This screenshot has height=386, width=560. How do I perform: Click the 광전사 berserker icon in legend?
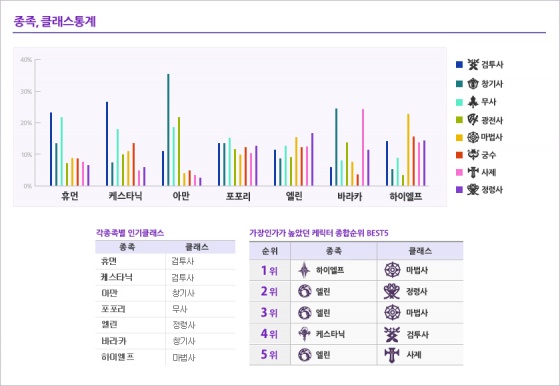click(x=473, y=120)
